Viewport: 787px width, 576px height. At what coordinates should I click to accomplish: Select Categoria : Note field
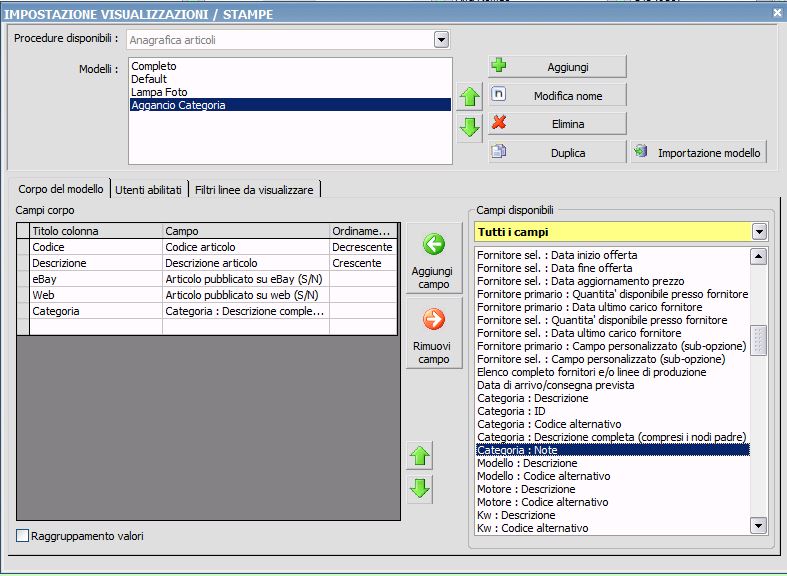612,450
